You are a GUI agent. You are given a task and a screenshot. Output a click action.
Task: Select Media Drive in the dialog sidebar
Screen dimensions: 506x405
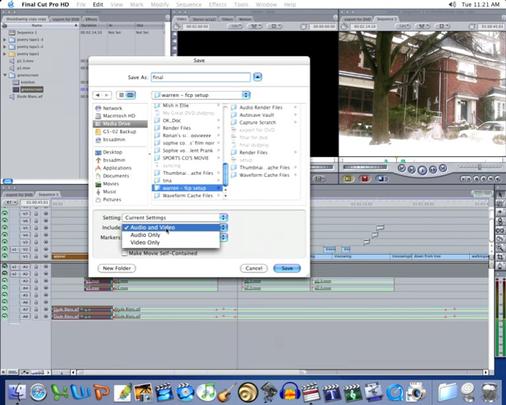[120, 124]
